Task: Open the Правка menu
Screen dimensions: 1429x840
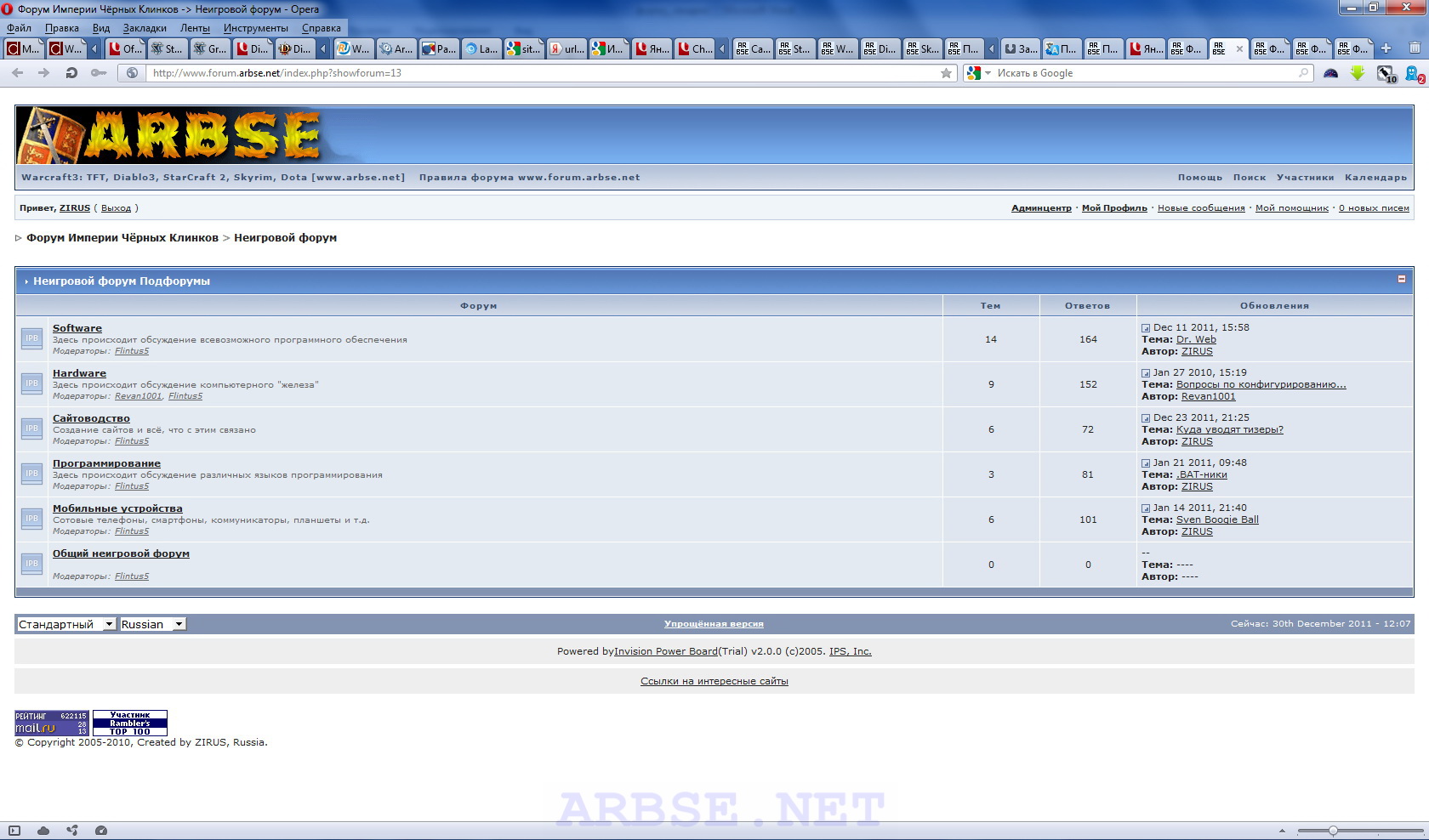Action: [x=62, y=28]
